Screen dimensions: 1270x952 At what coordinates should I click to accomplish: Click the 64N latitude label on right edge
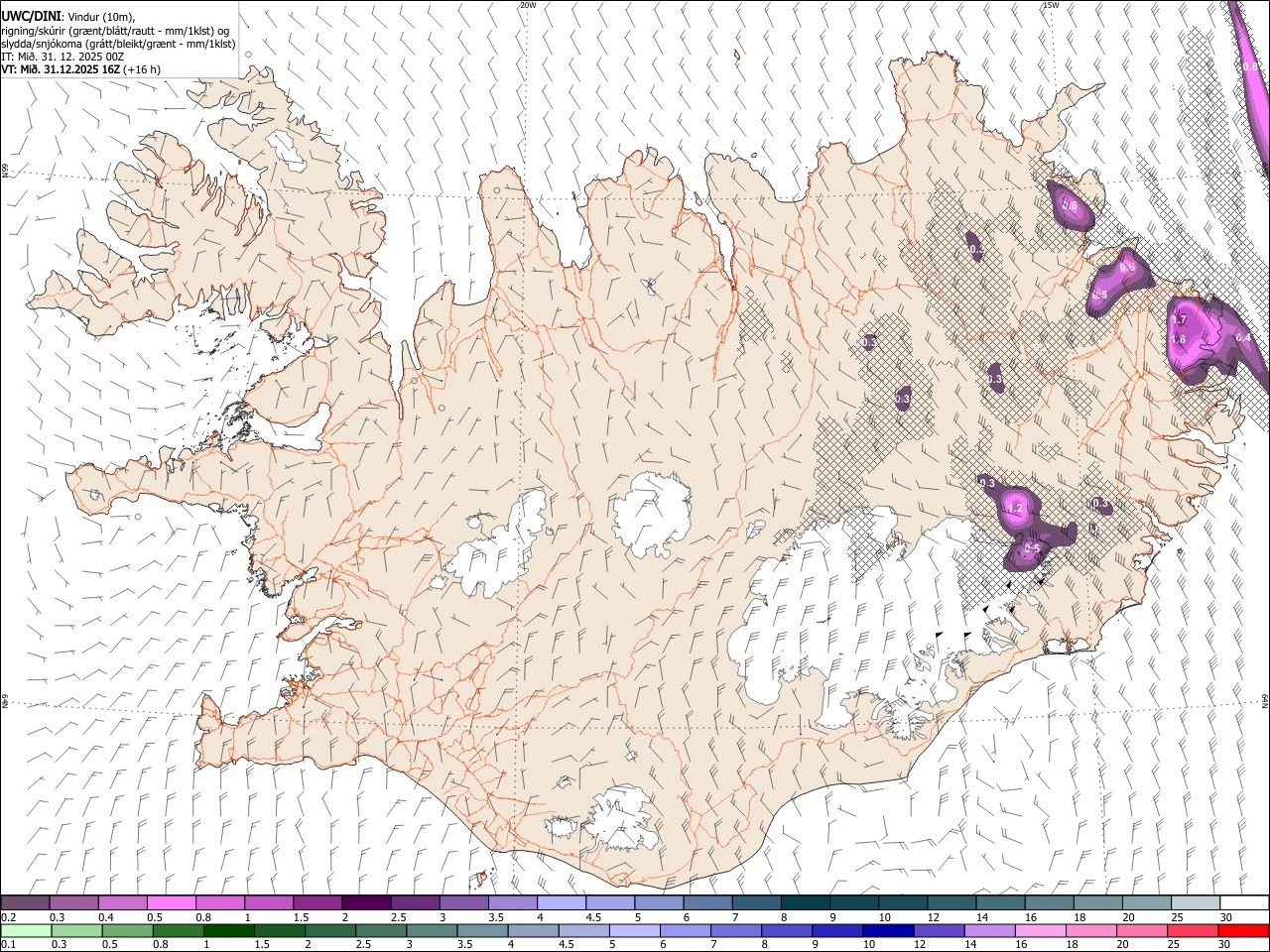[x=1265, y=700]
